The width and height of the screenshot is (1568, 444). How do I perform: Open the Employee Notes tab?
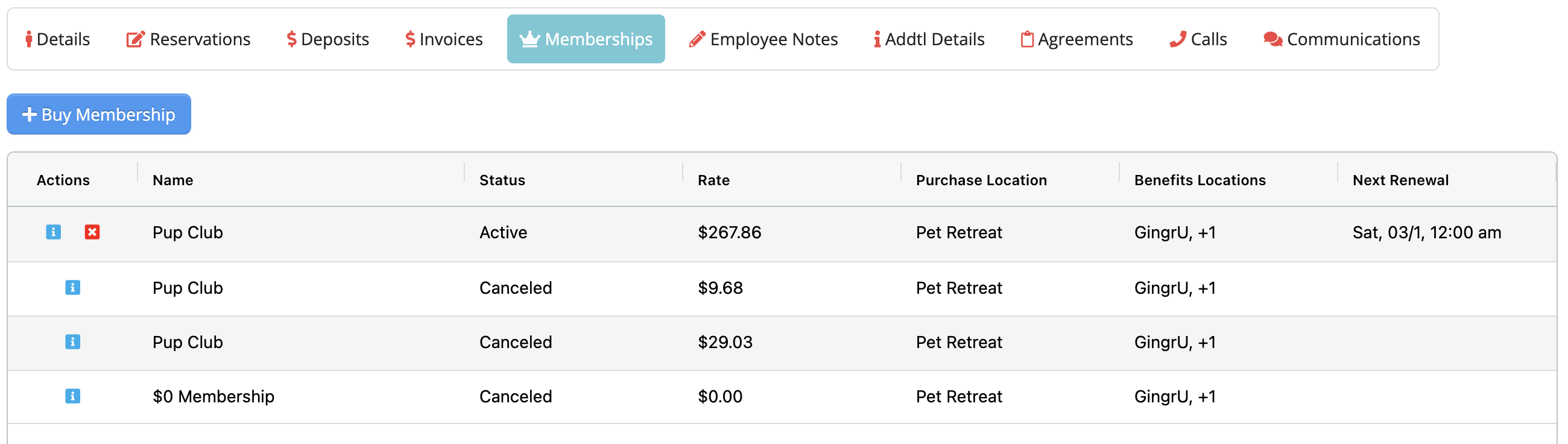pyautogui.click(x=763, y=39)
